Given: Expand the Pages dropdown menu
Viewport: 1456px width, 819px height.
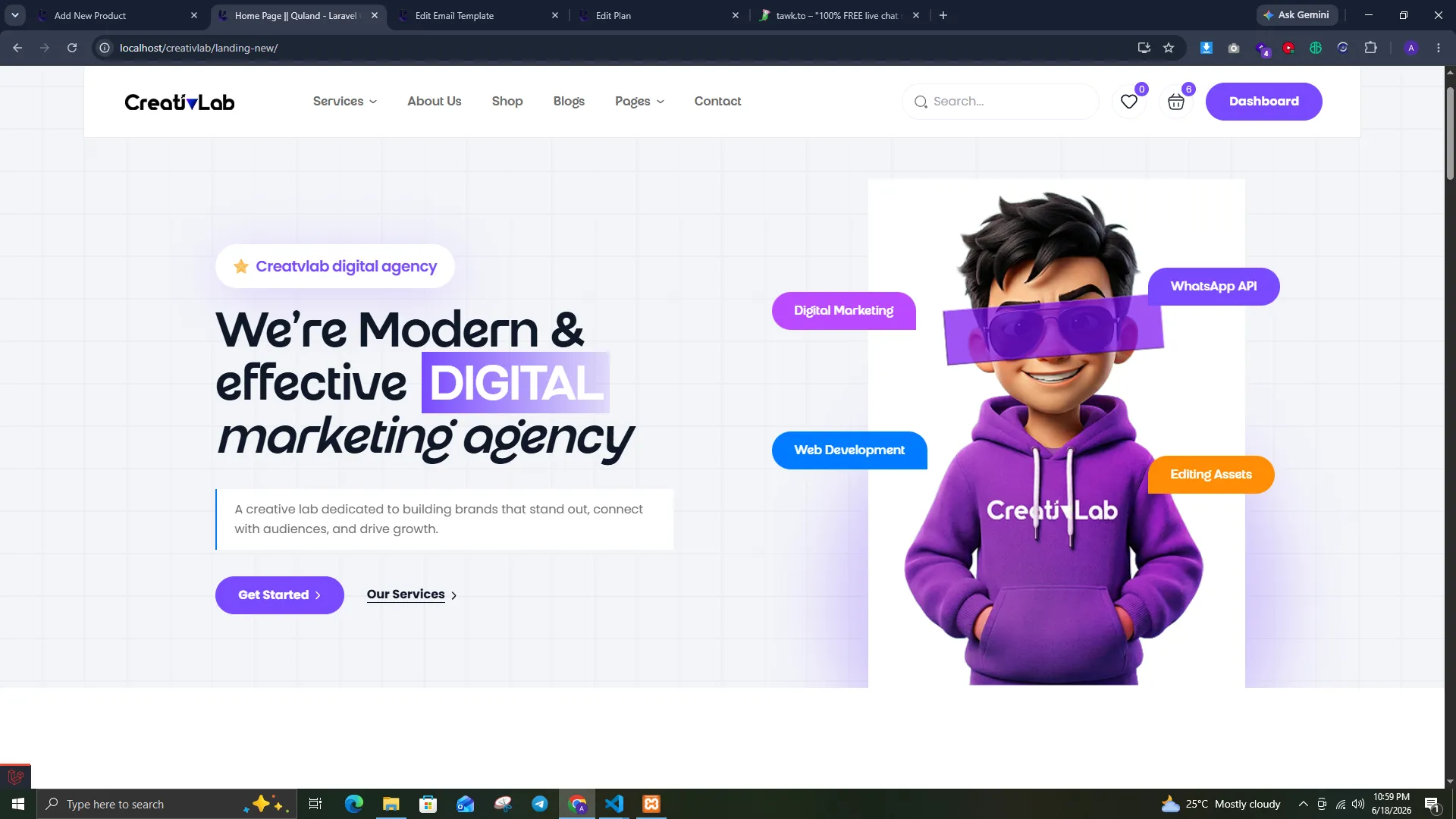Looking at the screenshot, I should click(640, 102).
